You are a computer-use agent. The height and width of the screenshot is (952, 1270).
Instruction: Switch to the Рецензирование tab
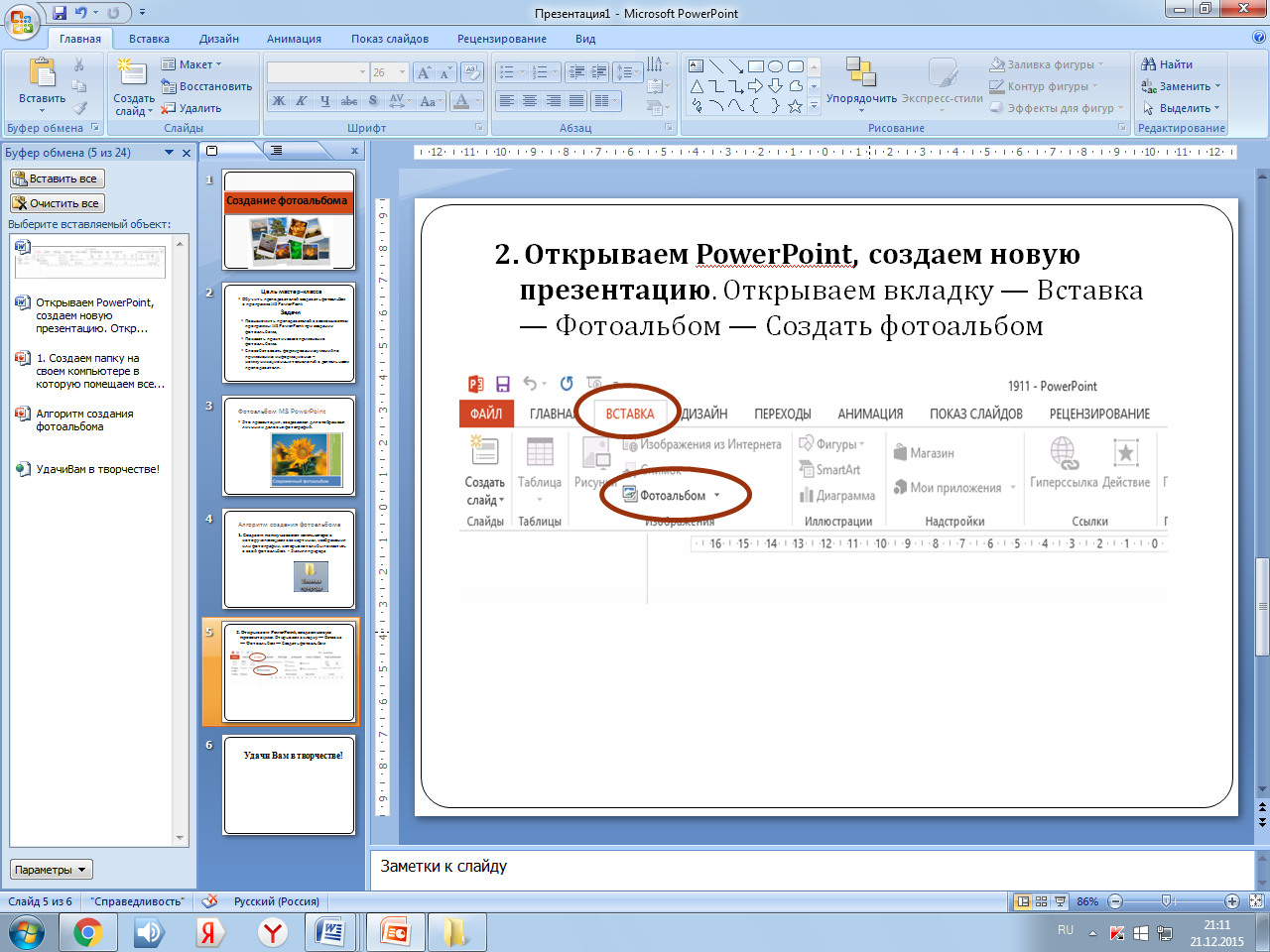click(x=501, y=39)
